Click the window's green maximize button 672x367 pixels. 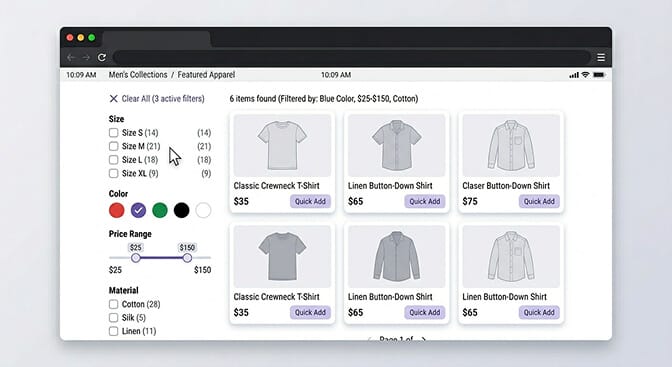pyautogui.click(x=92, y=38)
